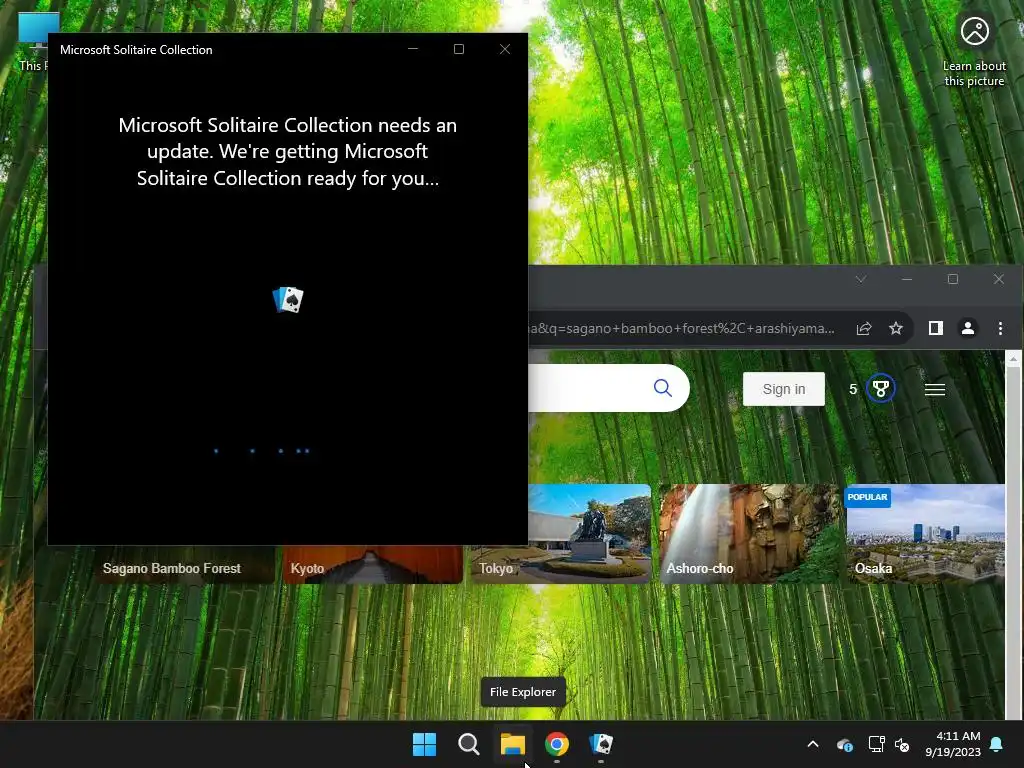1024x768 pixels.
Task: Bookmark this tab with star icon
Action: pyautogui.click(x=896, y=328)
